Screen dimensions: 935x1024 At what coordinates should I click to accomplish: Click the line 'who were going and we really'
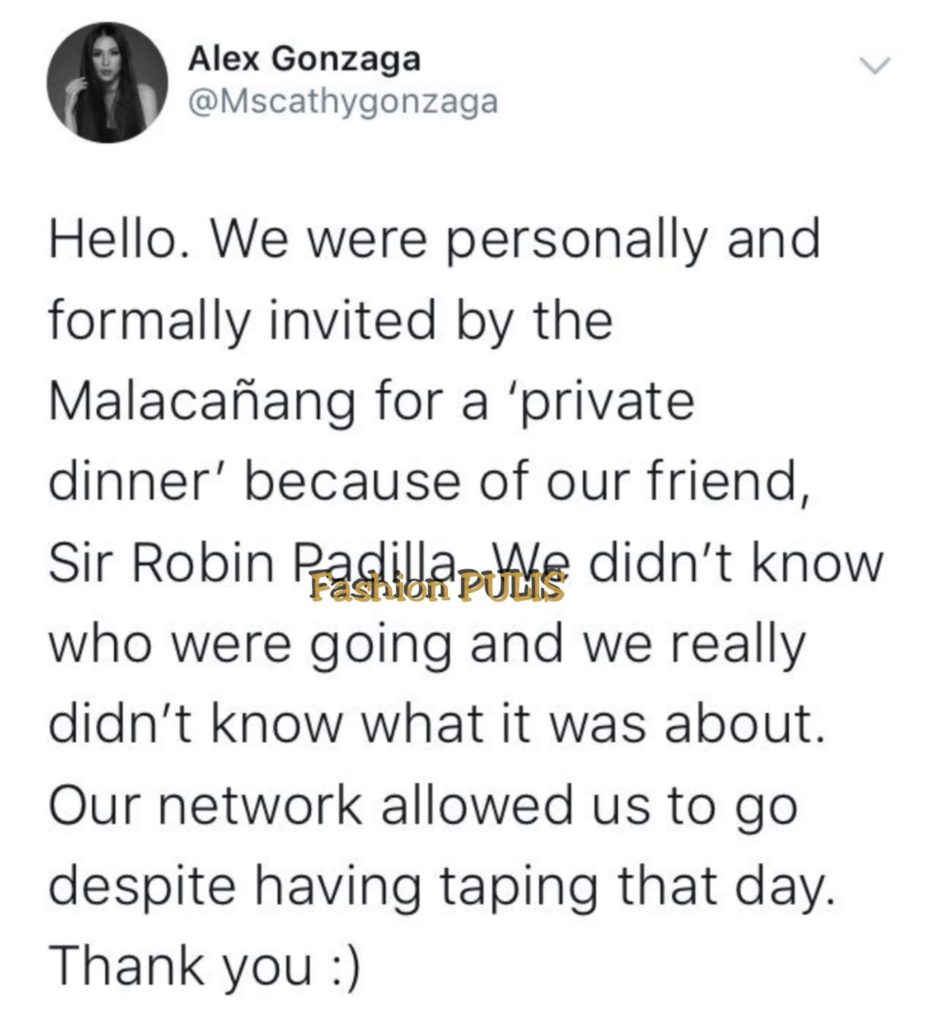(428, 645)
